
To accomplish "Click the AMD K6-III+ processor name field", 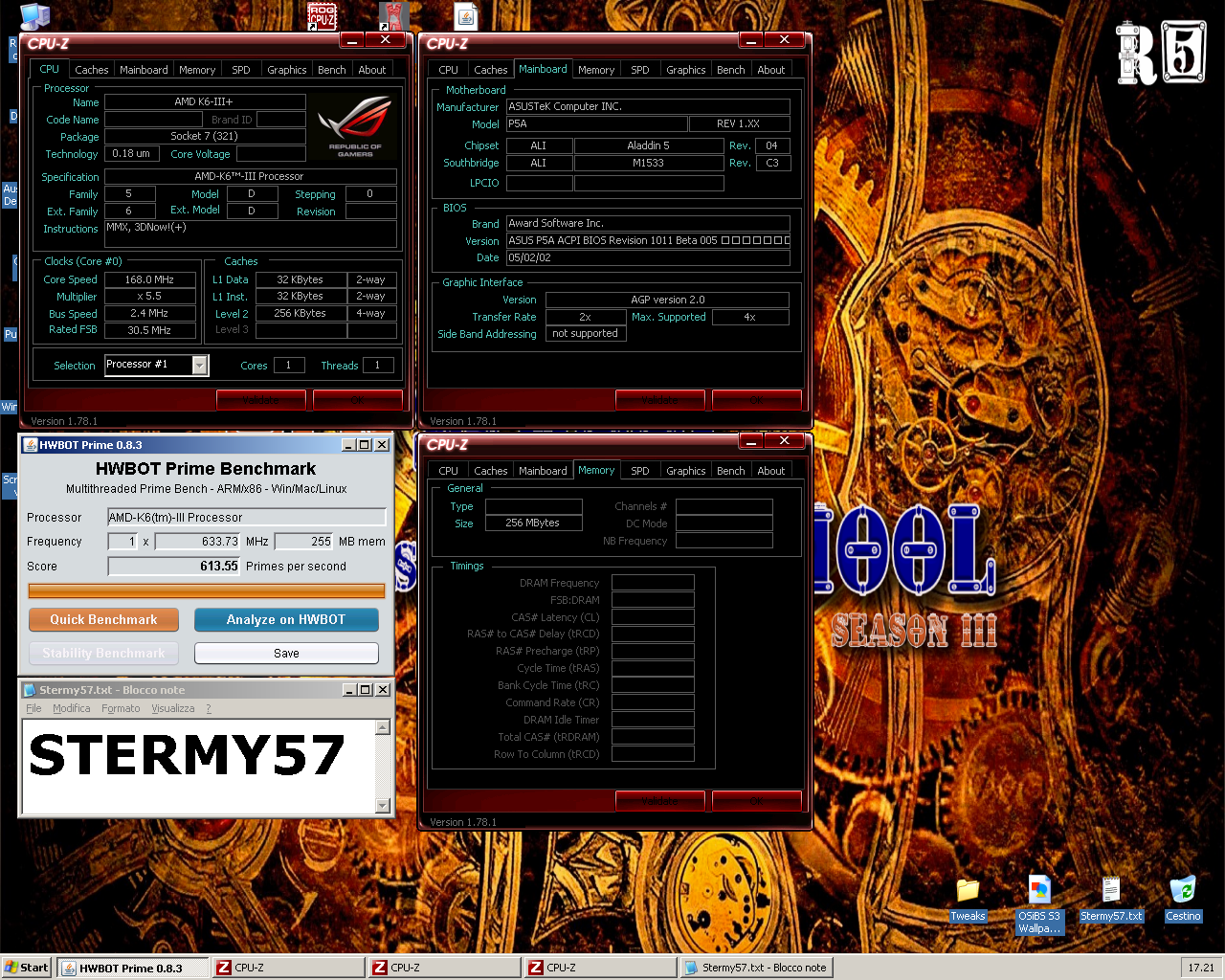I will pos(204,101).
